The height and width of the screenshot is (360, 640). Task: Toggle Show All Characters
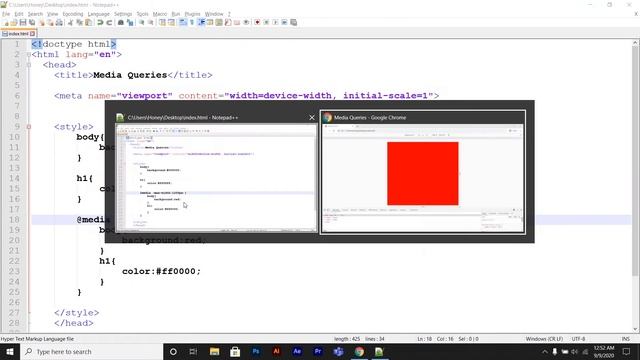[192, 22]
